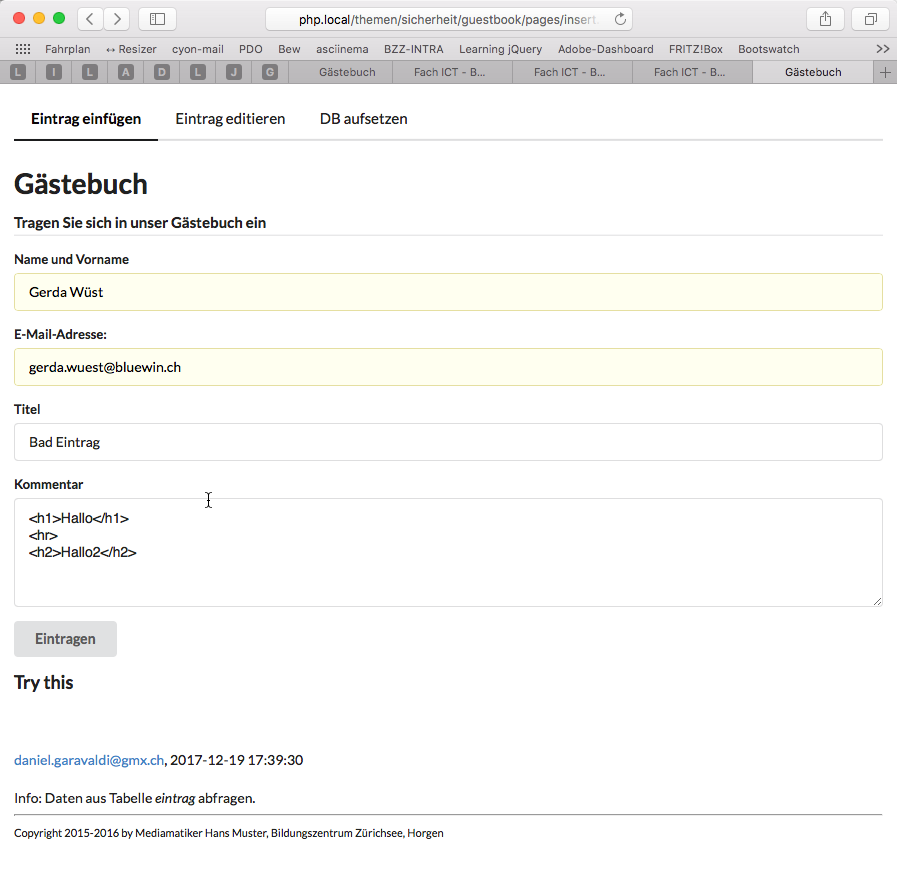Image resolution: width=897 pixels, height=890 pixels.
Task: Click the Safari back arrow button
Action: pos(90,19)
